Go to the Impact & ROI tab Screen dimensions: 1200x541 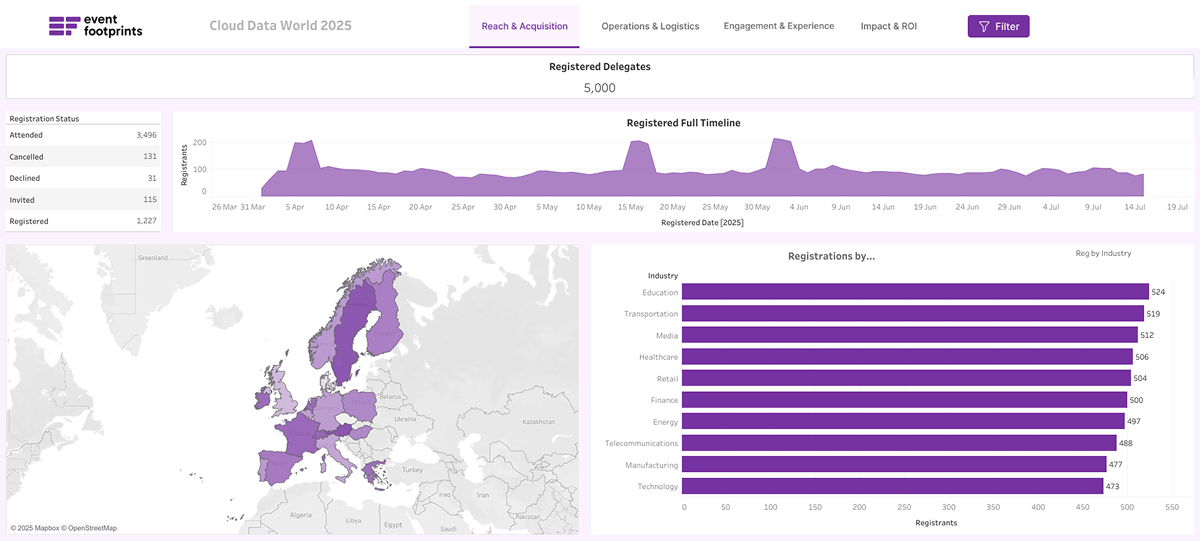888,26
